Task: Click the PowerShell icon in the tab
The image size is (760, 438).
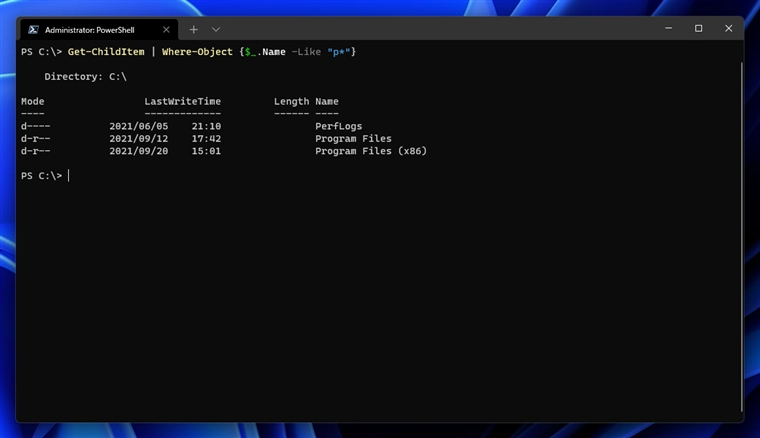Action: pos(33,30)
